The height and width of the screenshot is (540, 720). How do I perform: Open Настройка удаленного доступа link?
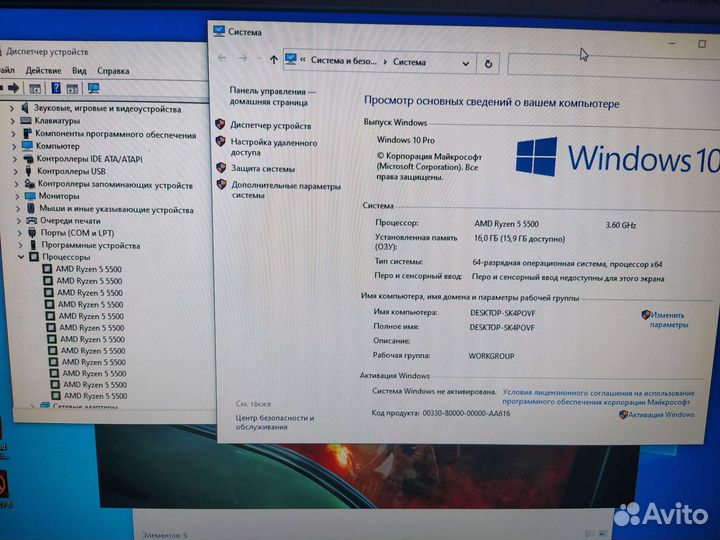pyautogui.click(x=274, y=147)
